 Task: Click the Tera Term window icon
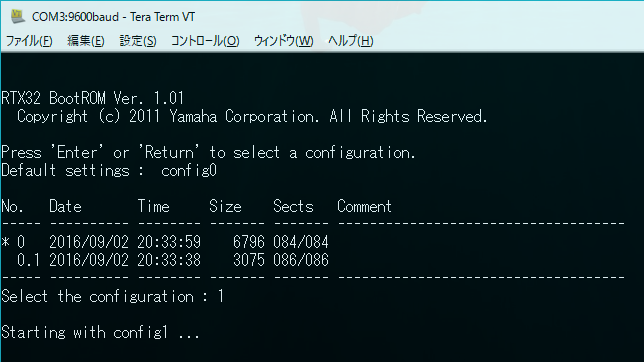18,16
